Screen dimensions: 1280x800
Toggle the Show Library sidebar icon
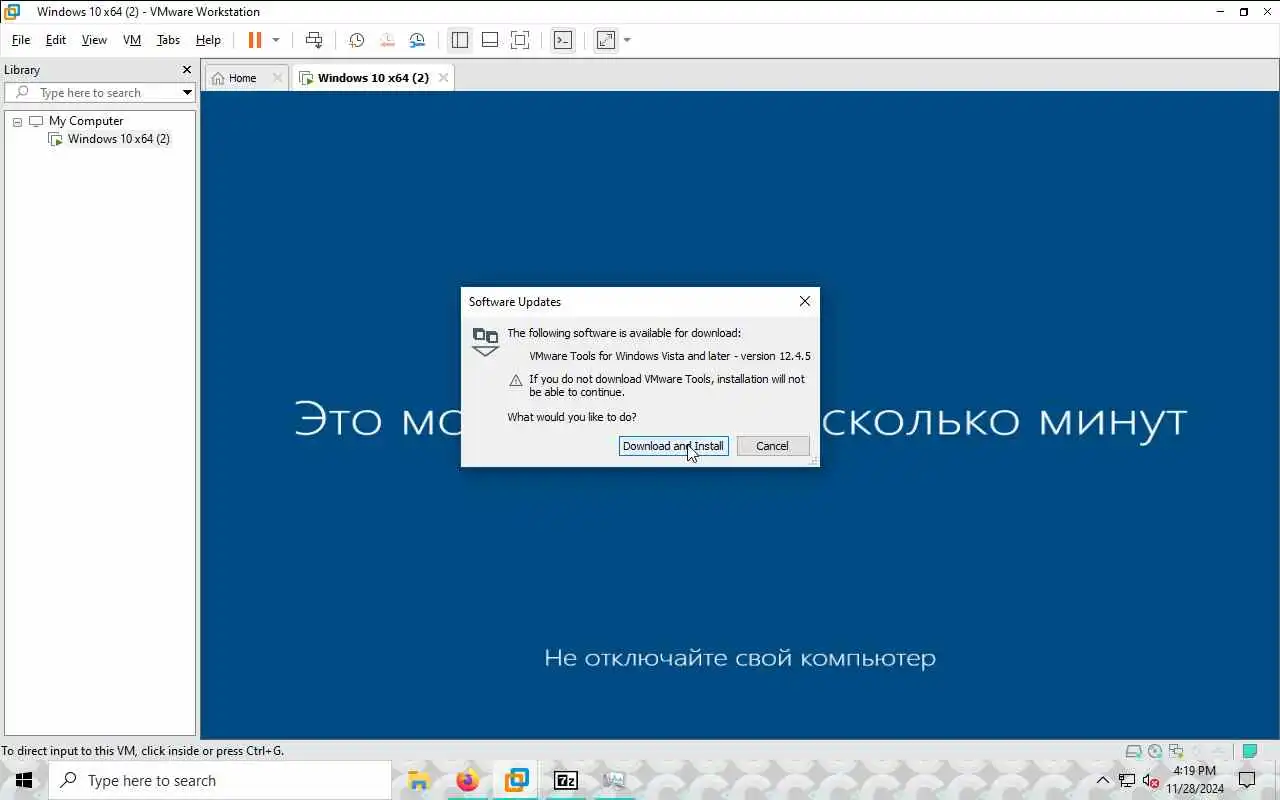click(x=460, y=40)
